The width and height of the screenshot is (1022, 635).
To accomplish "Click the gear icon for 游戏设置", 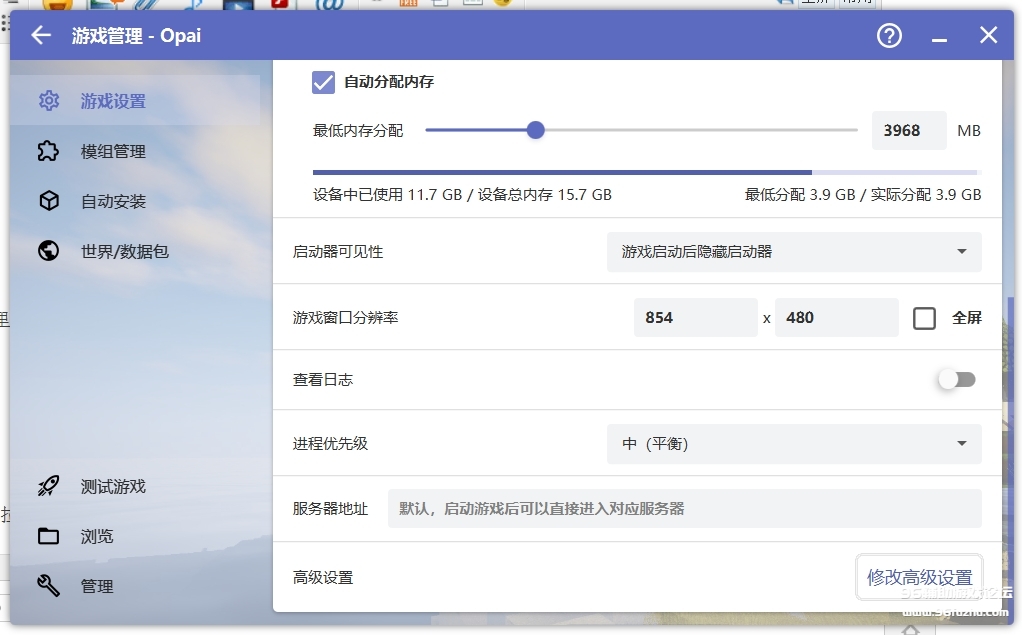I will pos(48,101).
